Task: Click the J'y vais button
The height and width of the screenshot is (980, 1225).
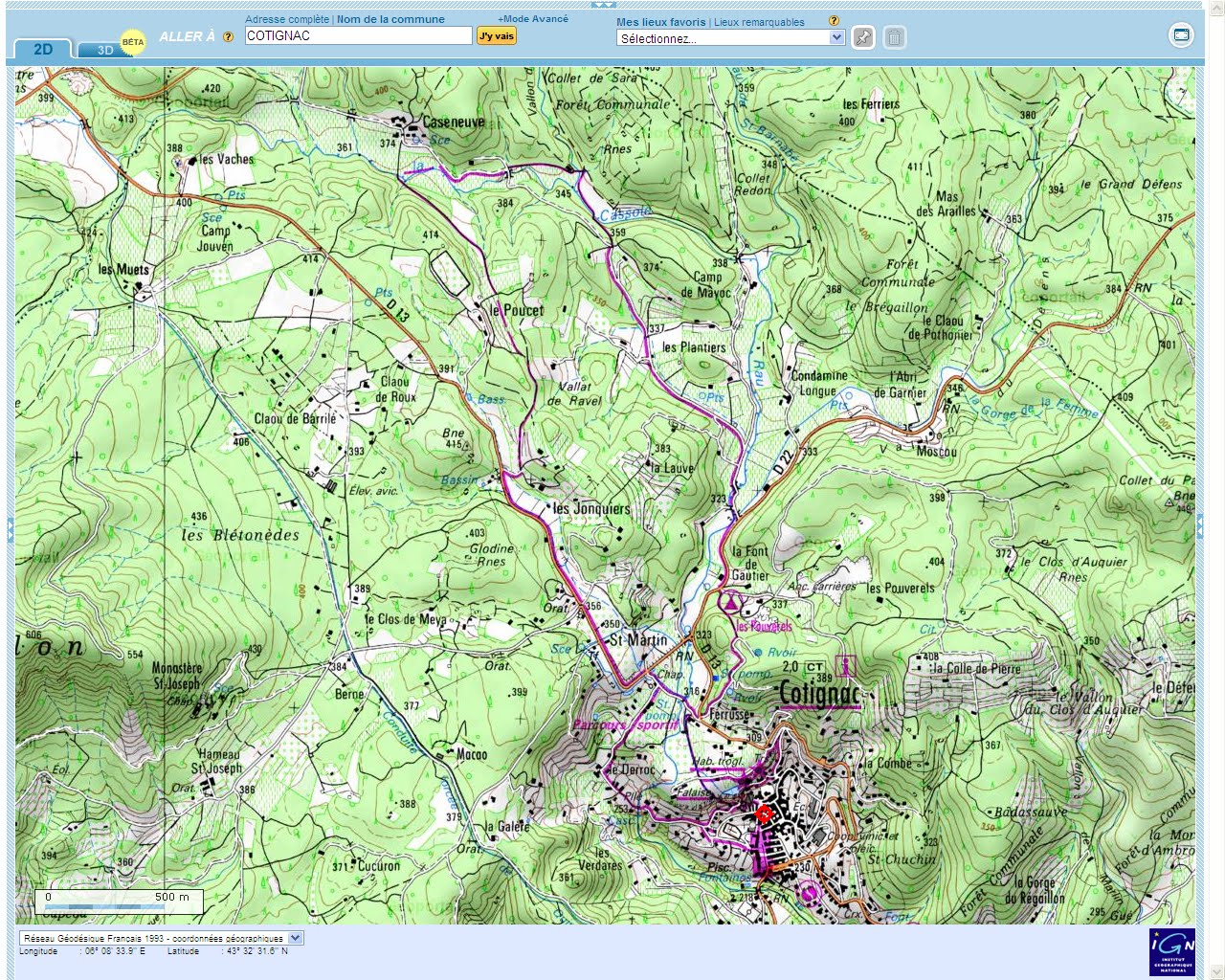Action: [497, 35]
